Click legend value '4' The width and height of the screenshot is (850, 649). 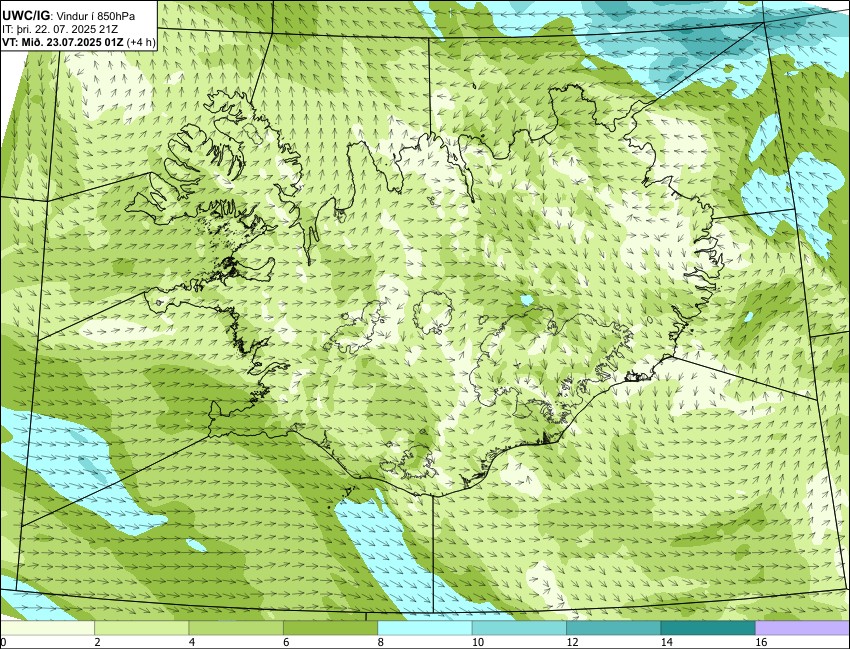pos(191,642)
